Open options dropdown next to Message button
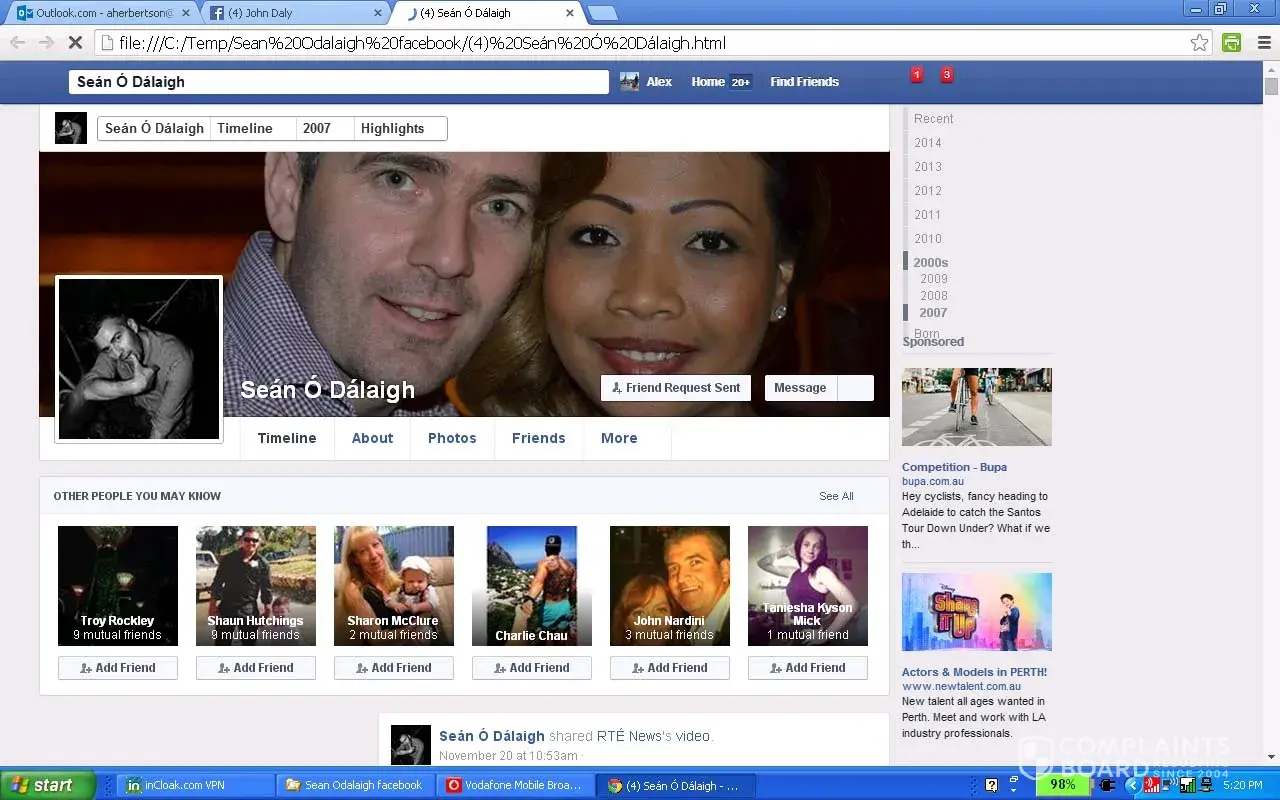Viewport: 1280px width, 800px height. coord(856,388)
